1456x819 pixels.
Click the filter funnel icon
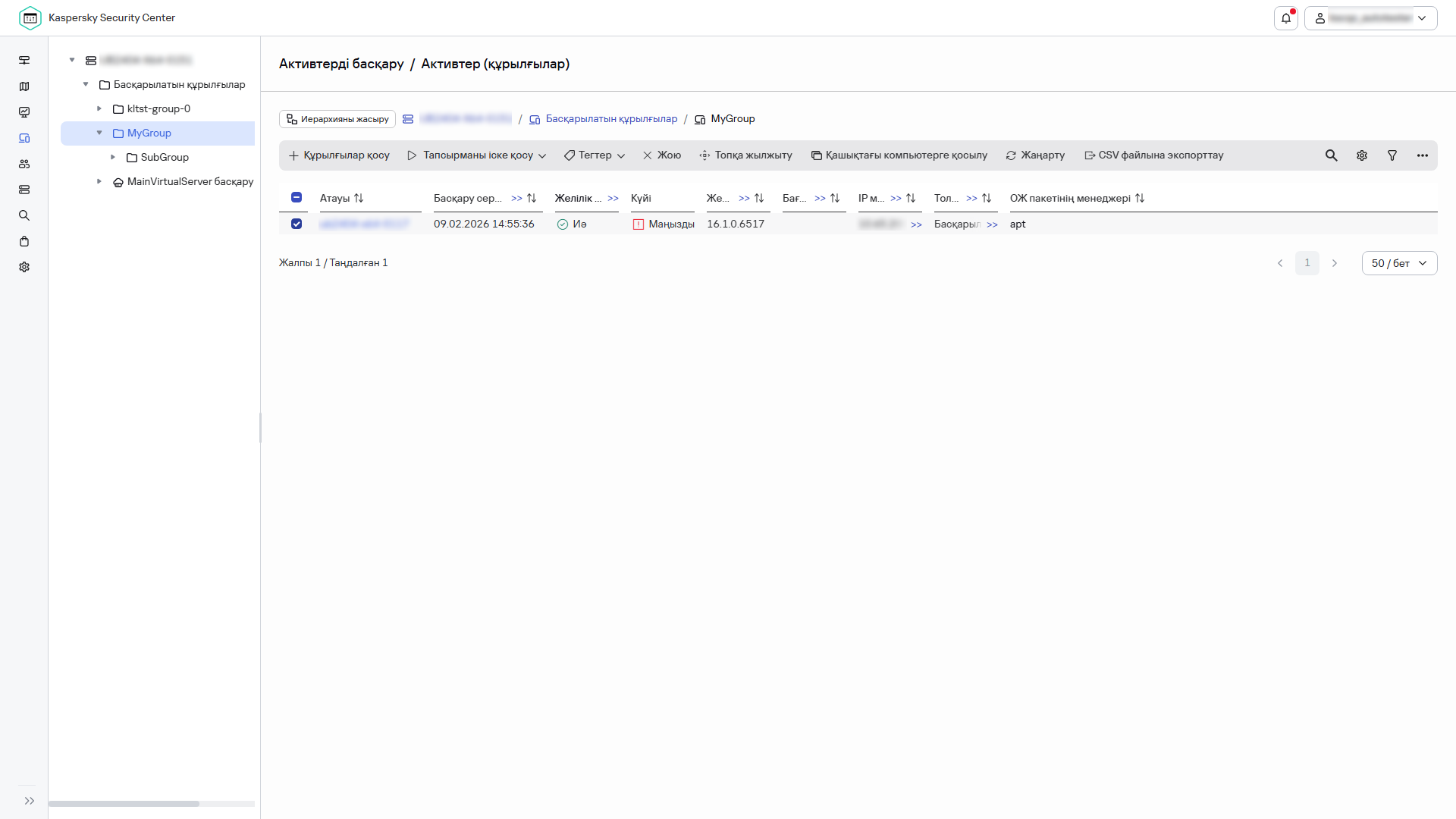[x=1392, y=155]
